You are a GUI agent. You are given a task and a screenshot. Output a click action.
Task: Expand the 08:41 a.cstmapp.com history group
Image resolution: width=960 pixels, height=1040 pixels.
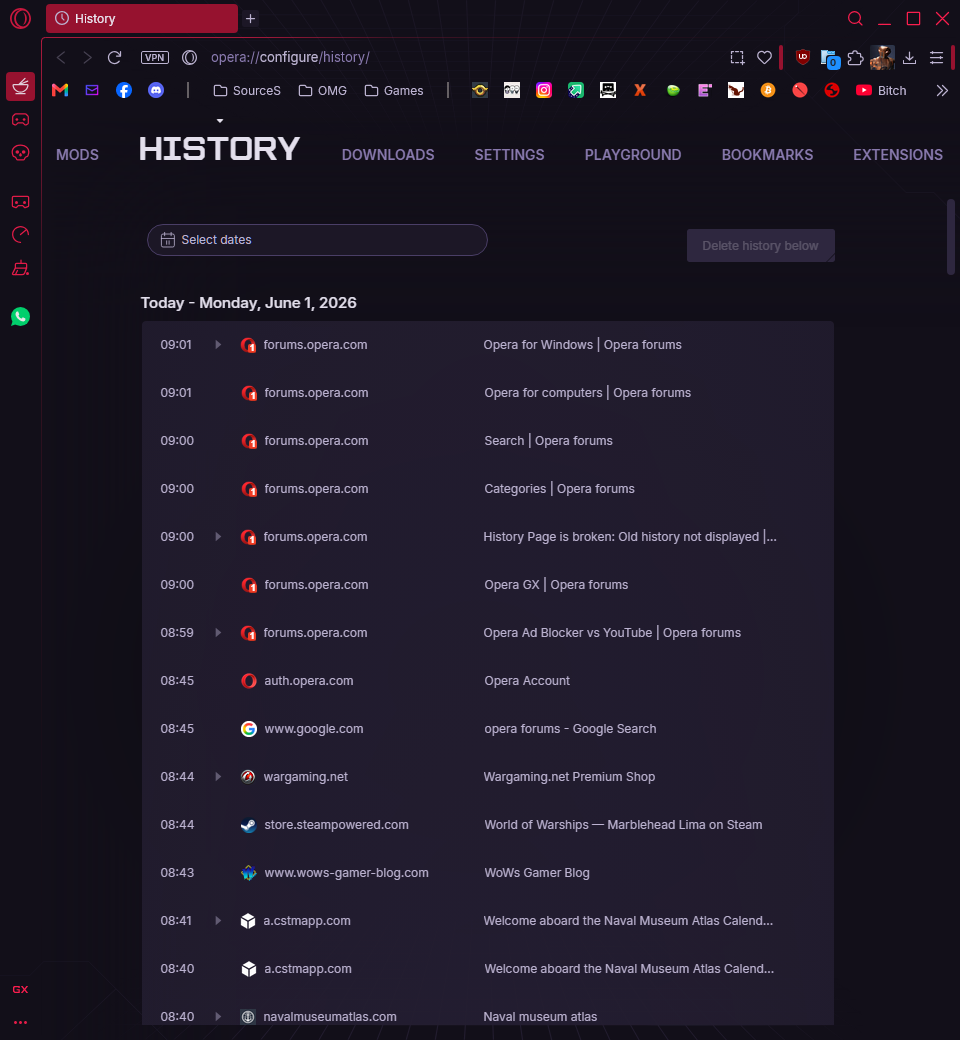[x=218, y=921]
